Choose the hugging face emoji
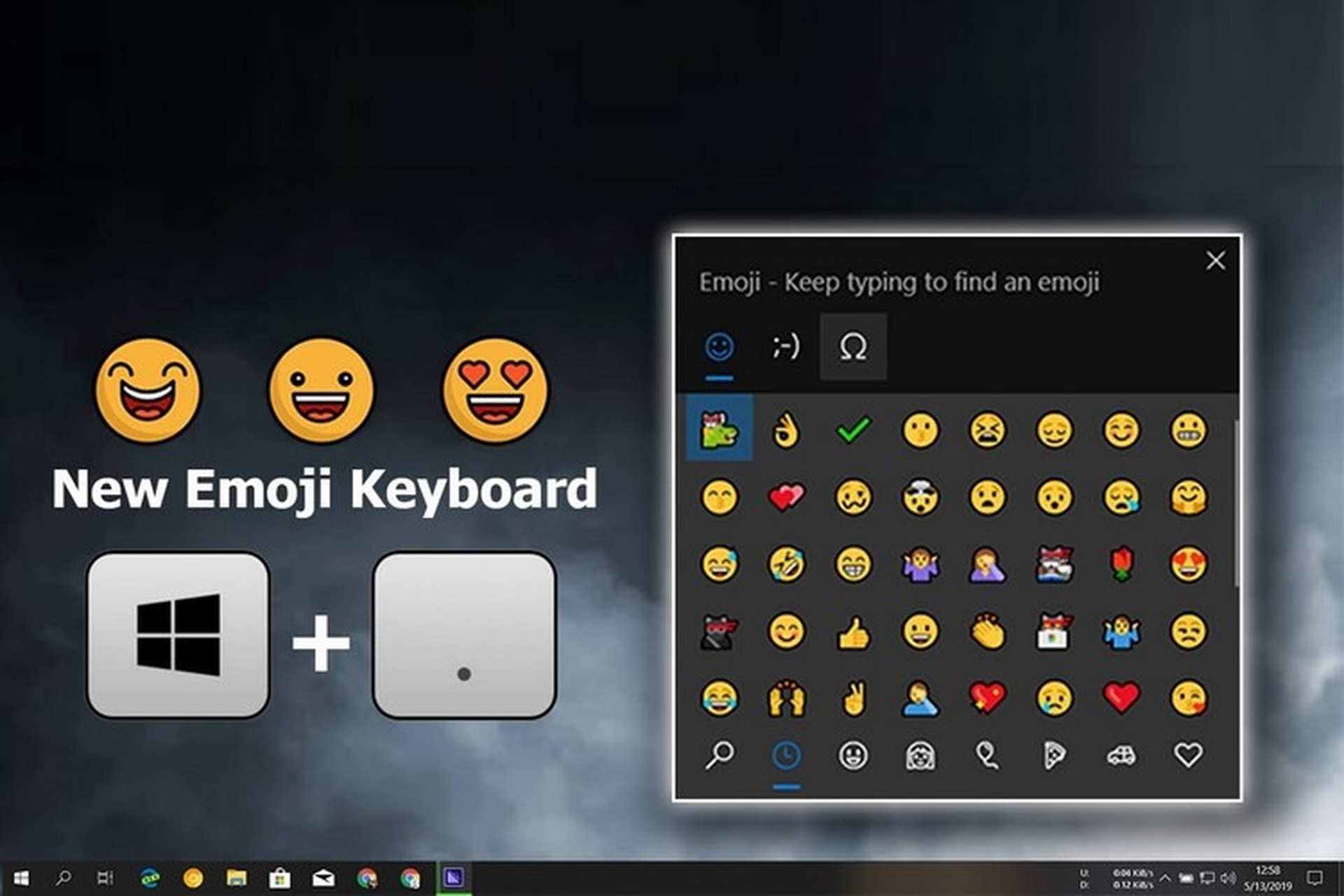 pos(1189,496)
